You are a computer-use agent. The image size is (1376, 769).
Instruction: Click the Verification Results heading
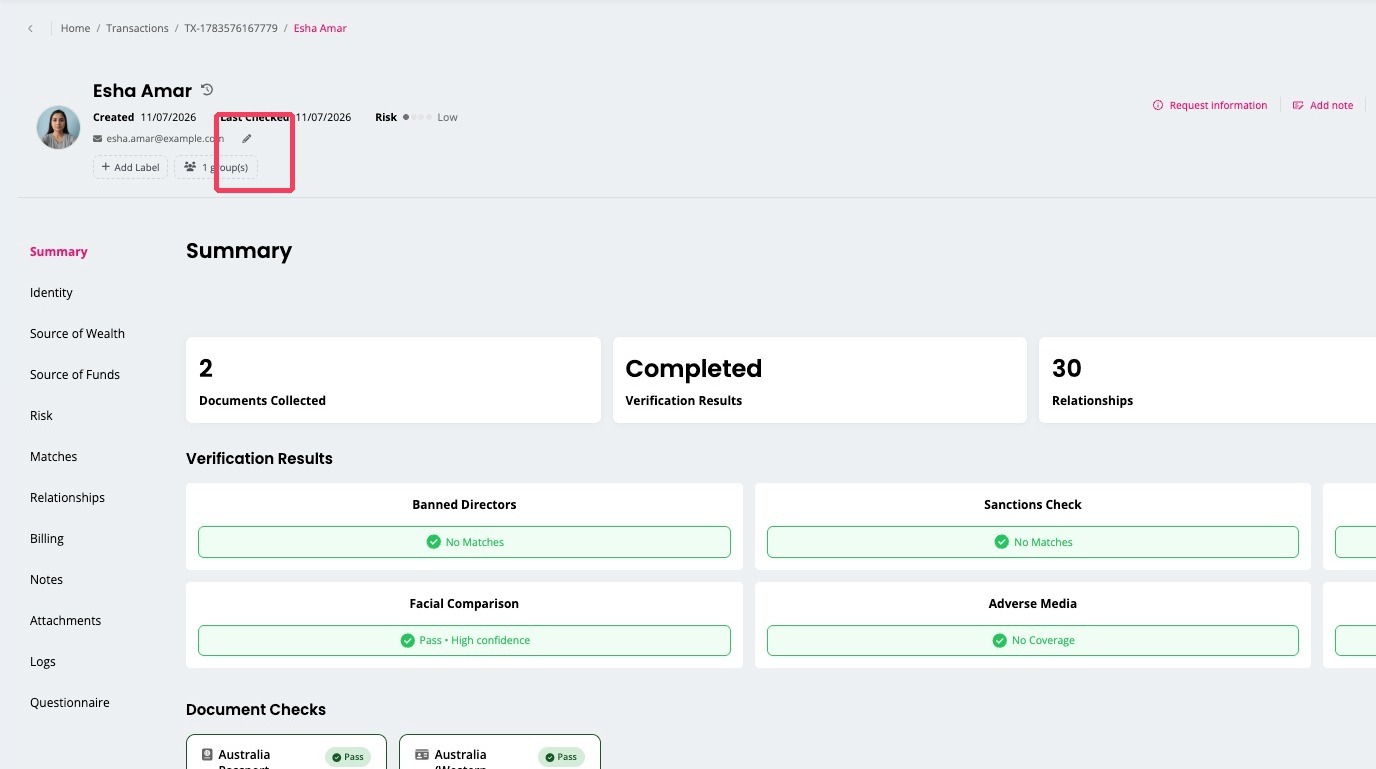(259, 459)
